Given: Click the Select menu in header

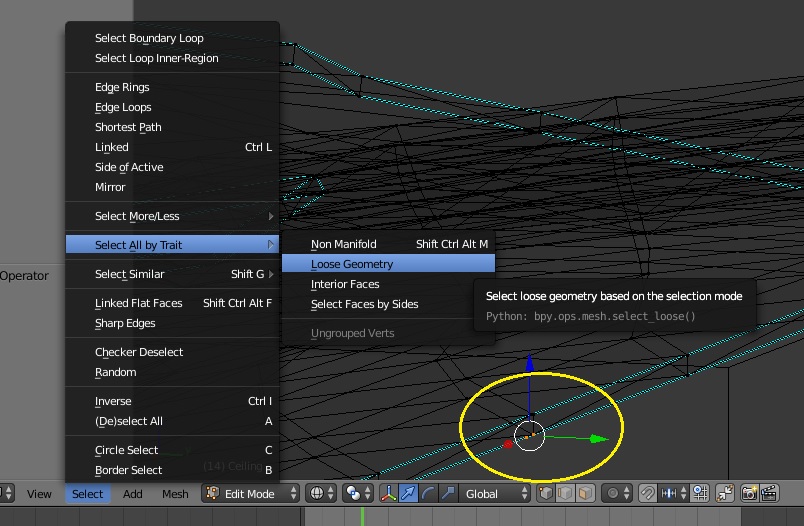Looking at the screenshot, I should (87, 494).
